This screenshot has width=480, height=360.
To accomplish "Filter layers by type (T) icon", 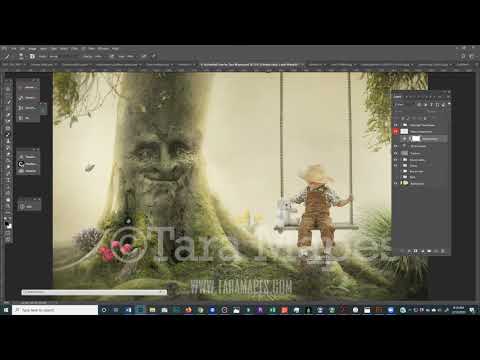I will pos(431,105).
